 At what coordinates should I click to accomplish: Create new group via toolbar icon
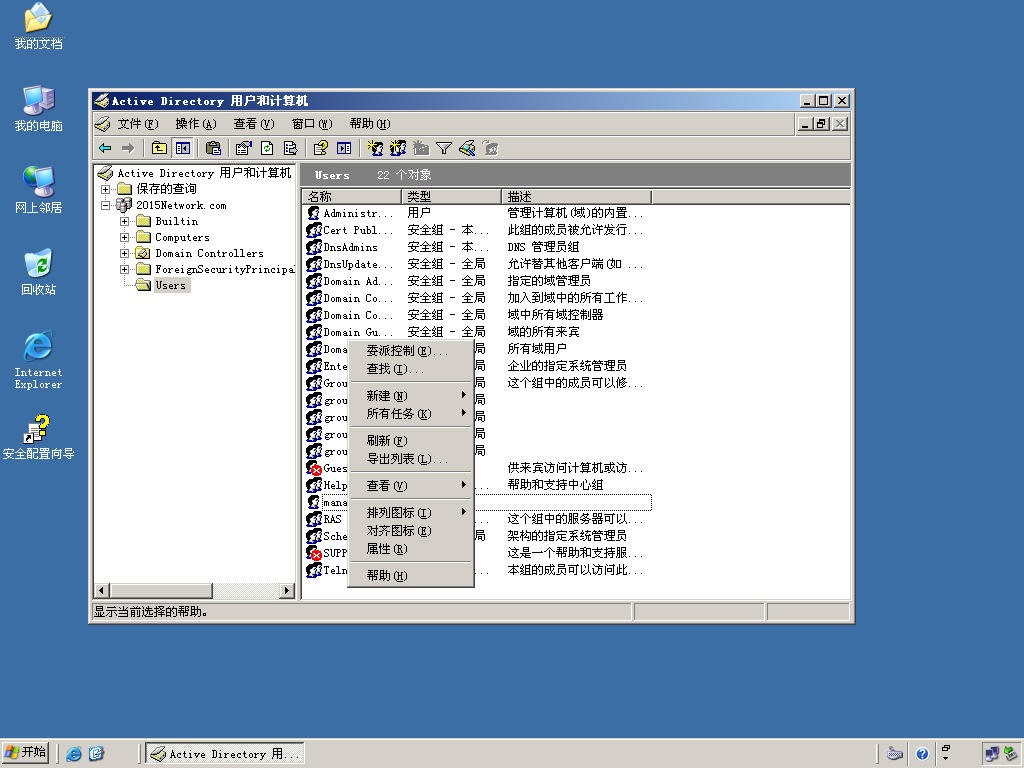point(398,148)
